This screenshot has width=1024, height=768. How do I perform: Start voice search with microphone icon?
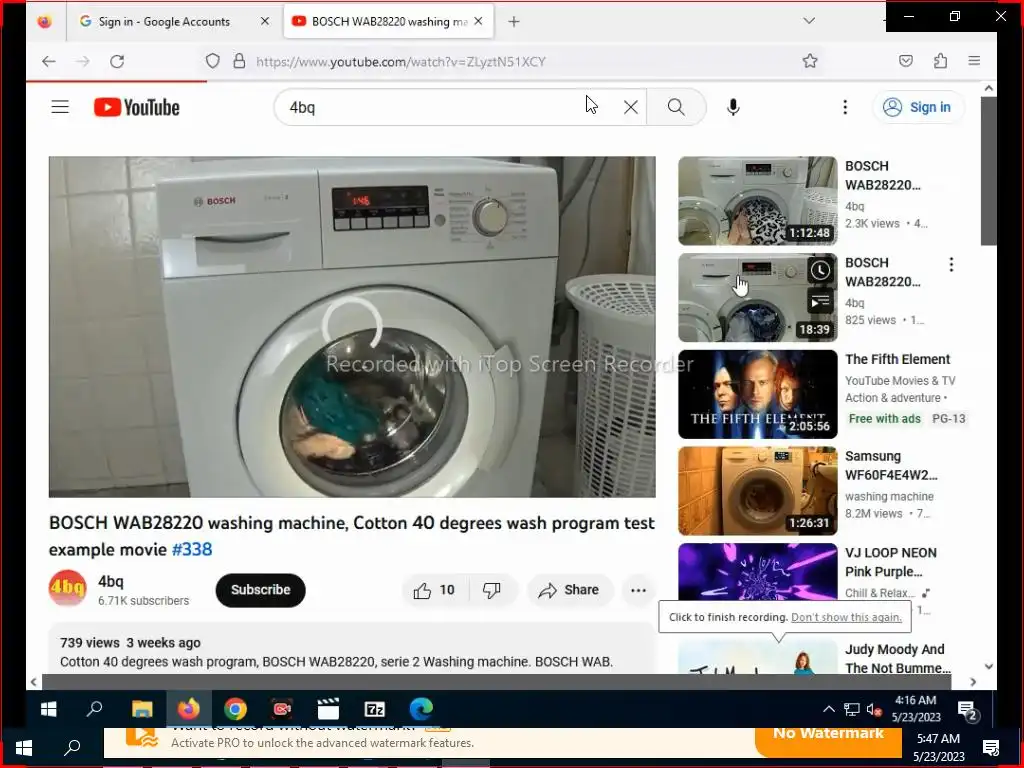tap(733, 107)
